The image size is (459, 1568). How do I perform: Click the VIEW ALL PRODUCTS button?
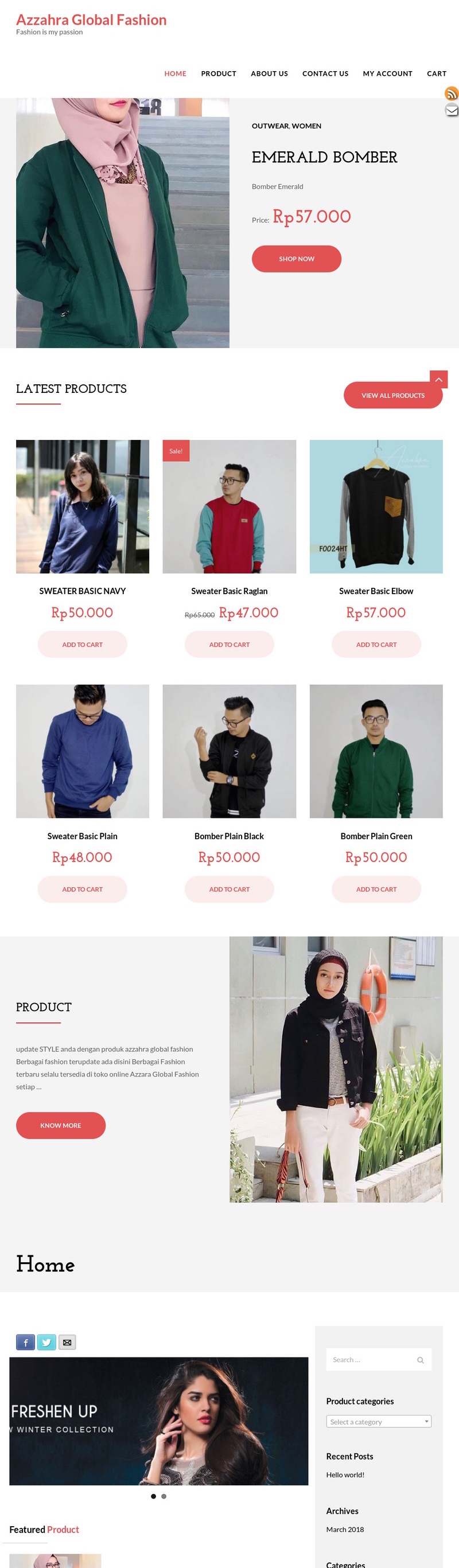(392, 395)
